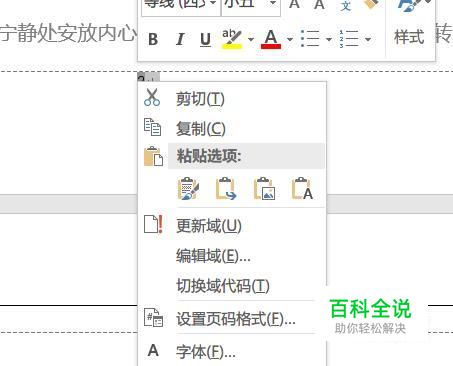
Task: Click the phonetic guide 文 icon
Action: tap(345, 5)
